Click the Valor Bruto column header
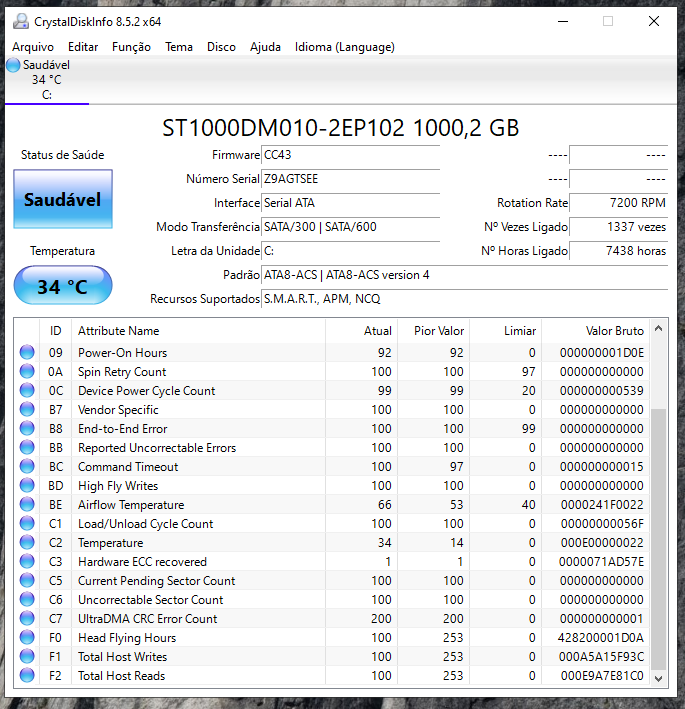 [x=595, y=331]
